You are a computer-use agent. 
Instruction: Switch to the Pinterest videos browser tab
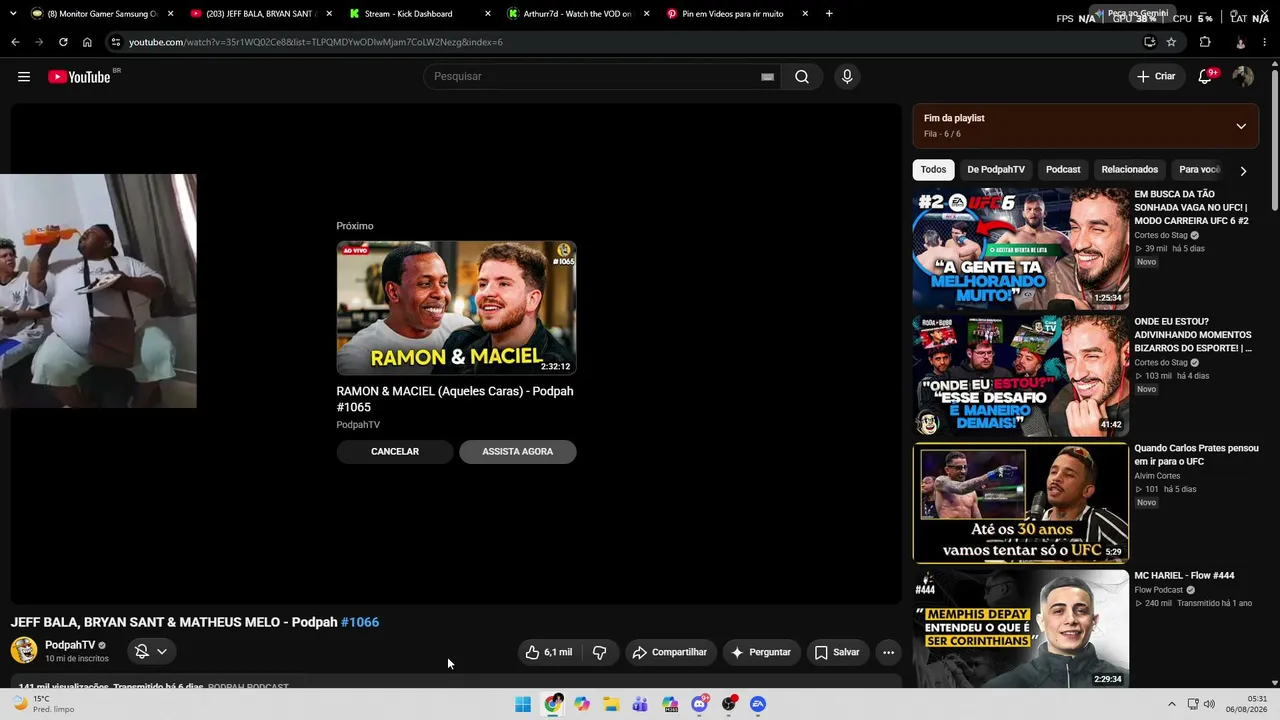point(737,14)
